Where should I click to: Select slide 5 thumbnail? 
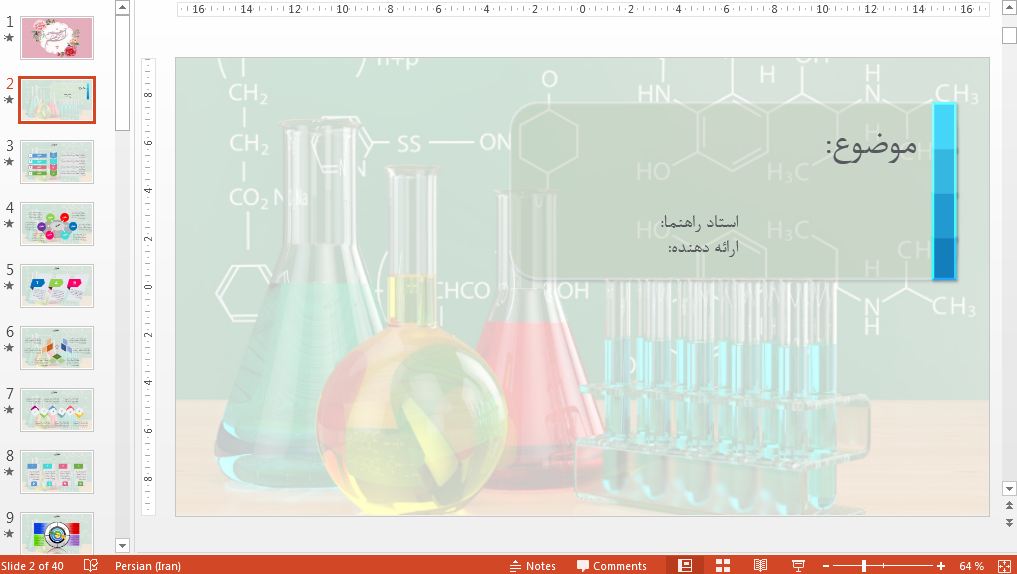coord(57,286)
